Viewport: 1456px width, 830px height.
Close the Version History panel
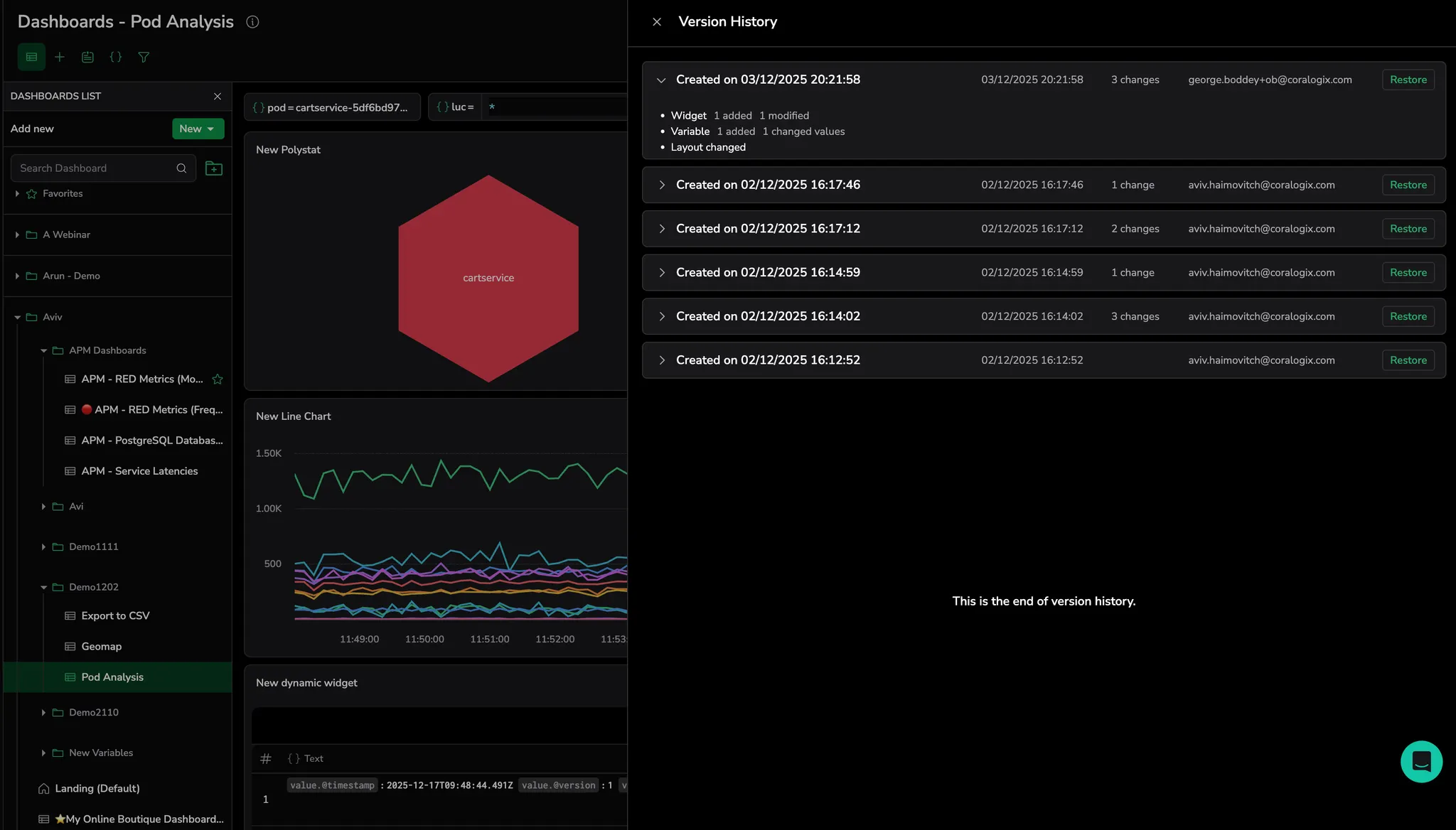pos(657,22)
